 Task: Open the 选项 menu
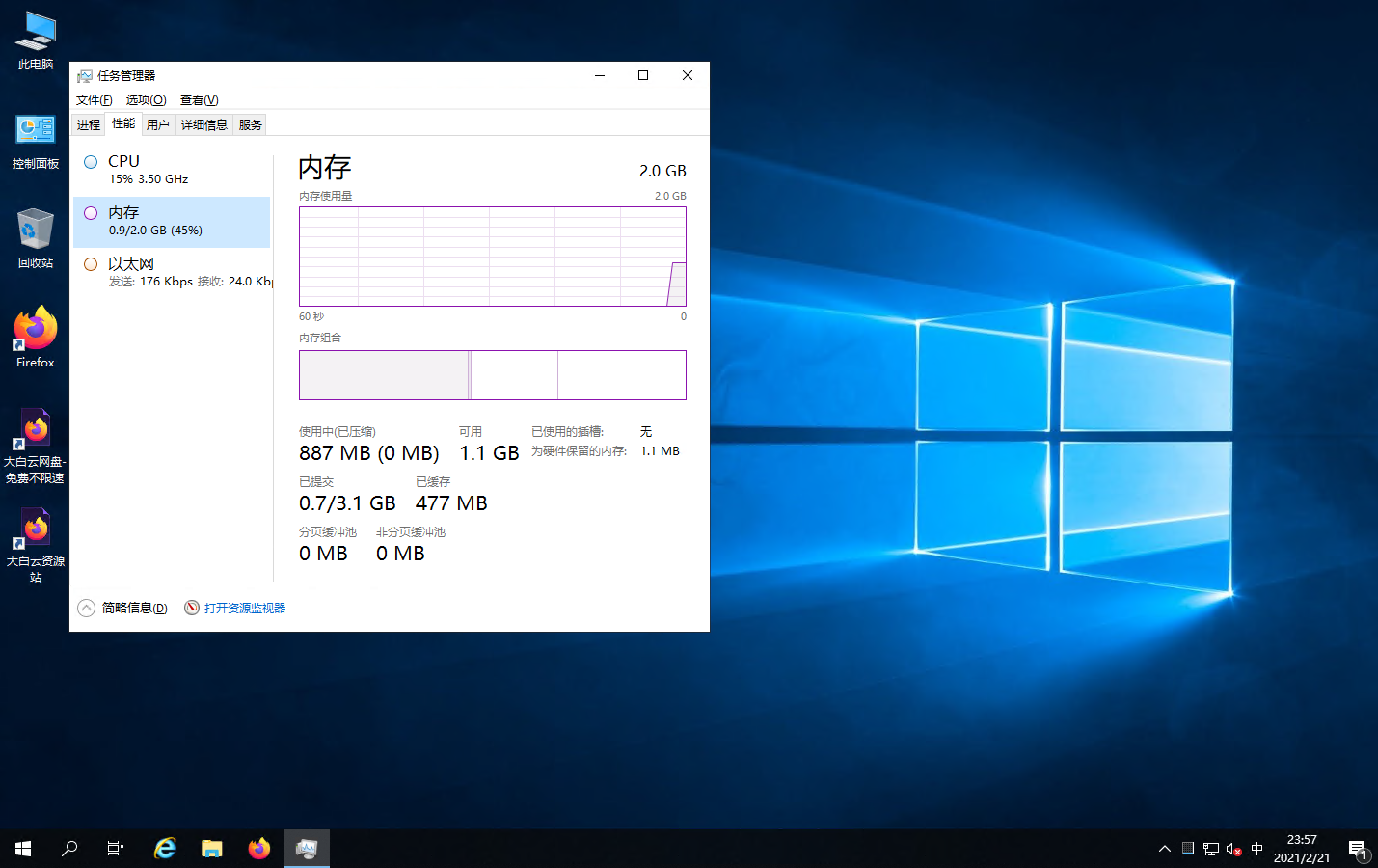(147, 100)
